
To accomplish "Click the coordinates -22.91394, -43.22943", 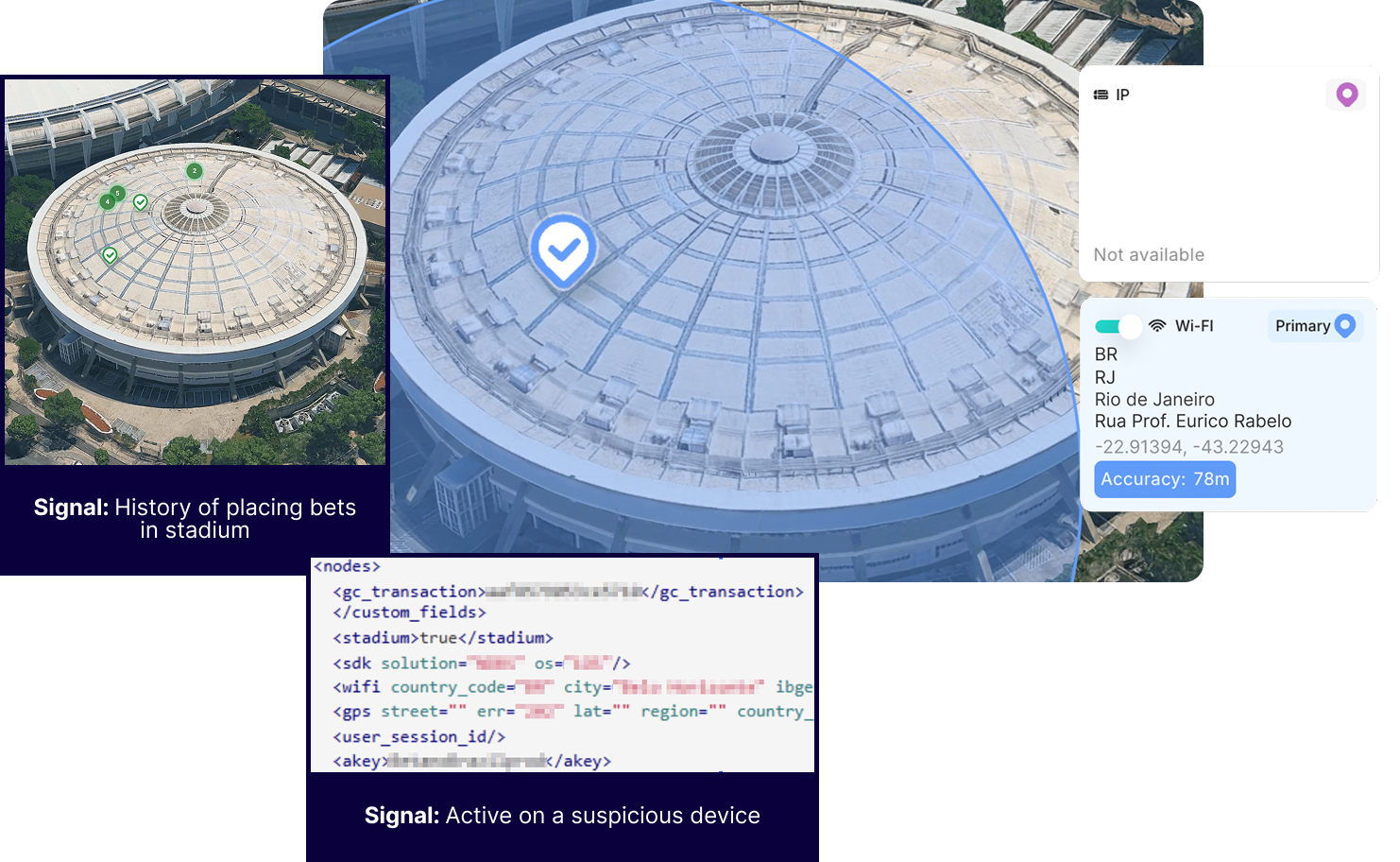I will [x=1188, y=447].
